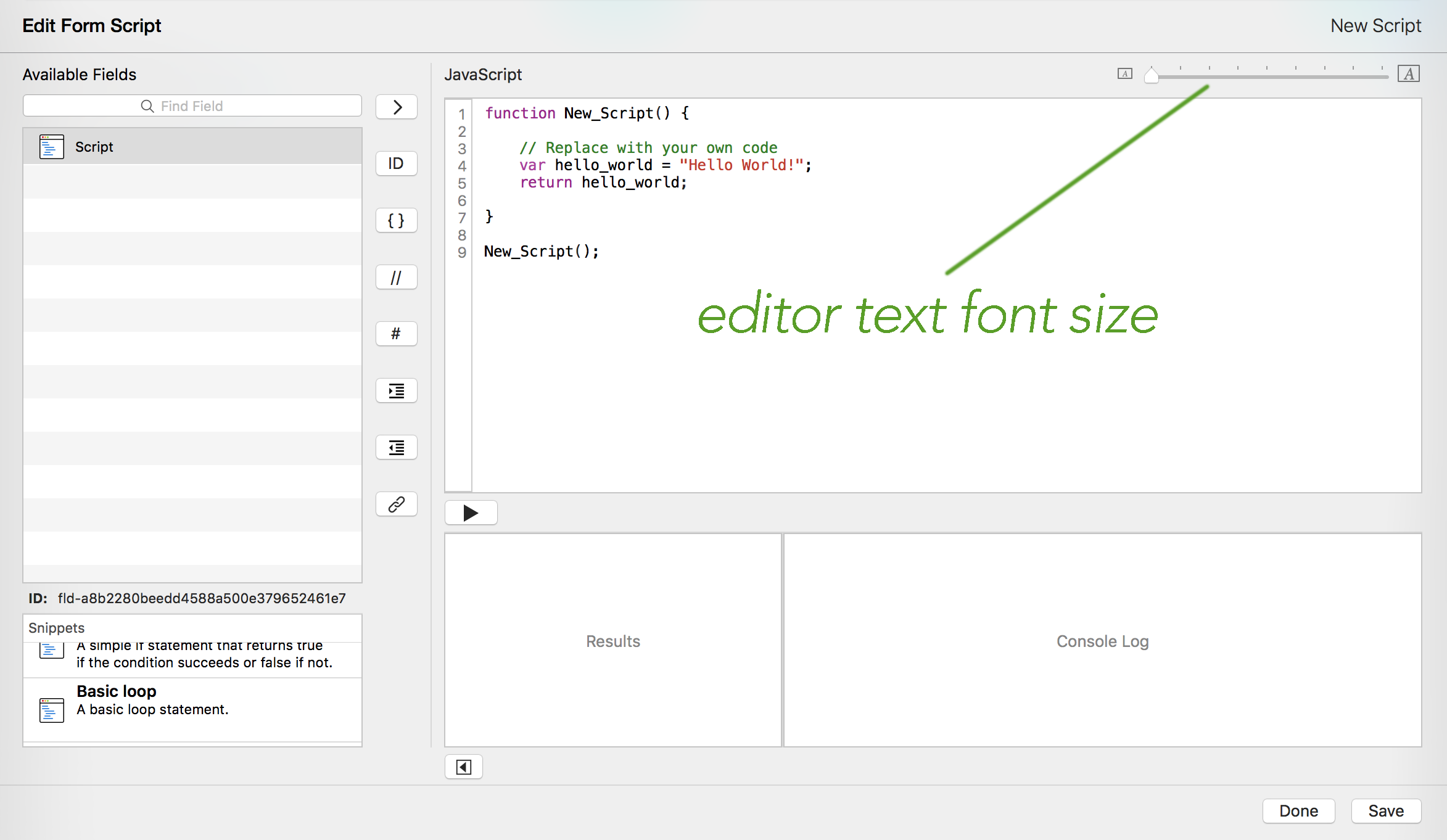
Task: Click the link chain button
Action: pos(396,504)
